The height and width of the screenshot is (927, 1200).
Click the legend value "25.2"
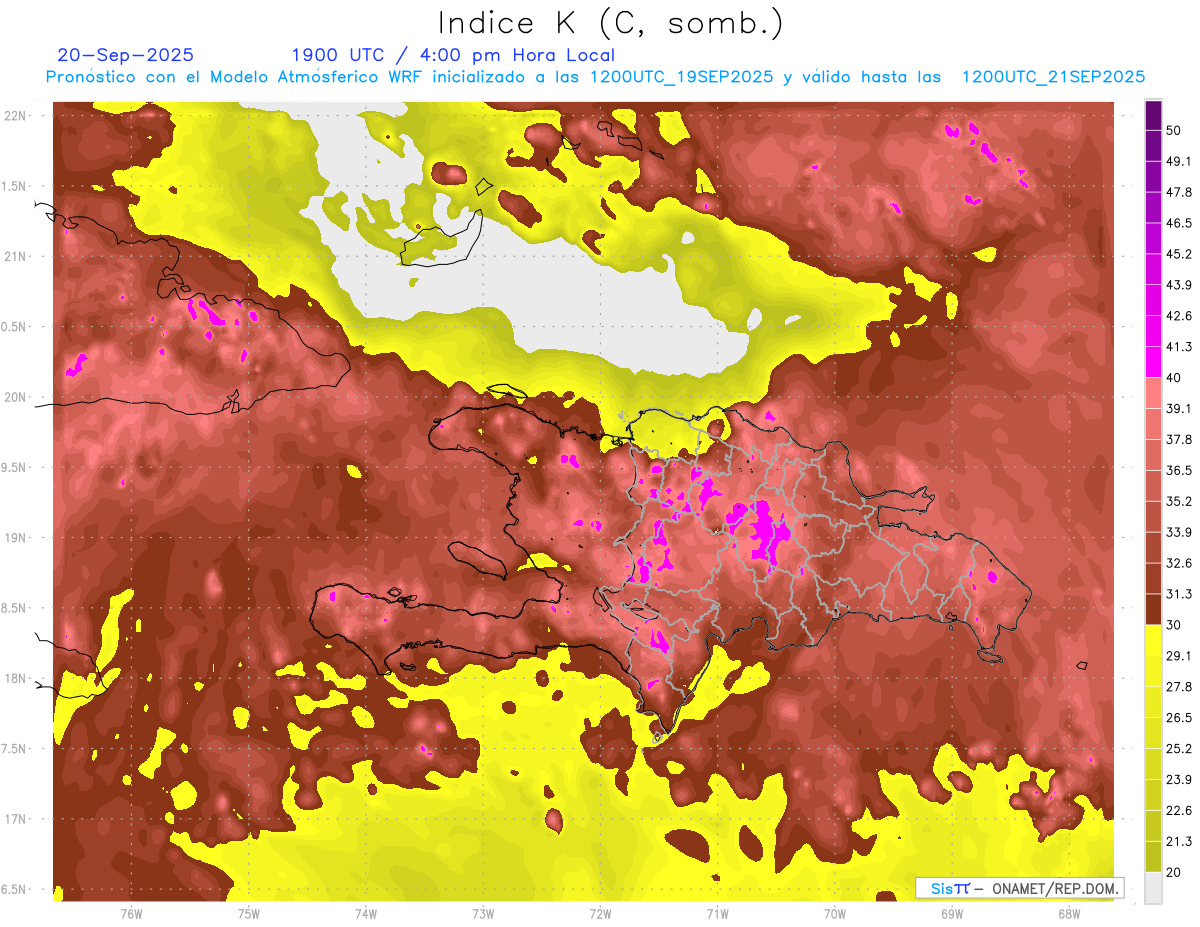point(1178,749)
